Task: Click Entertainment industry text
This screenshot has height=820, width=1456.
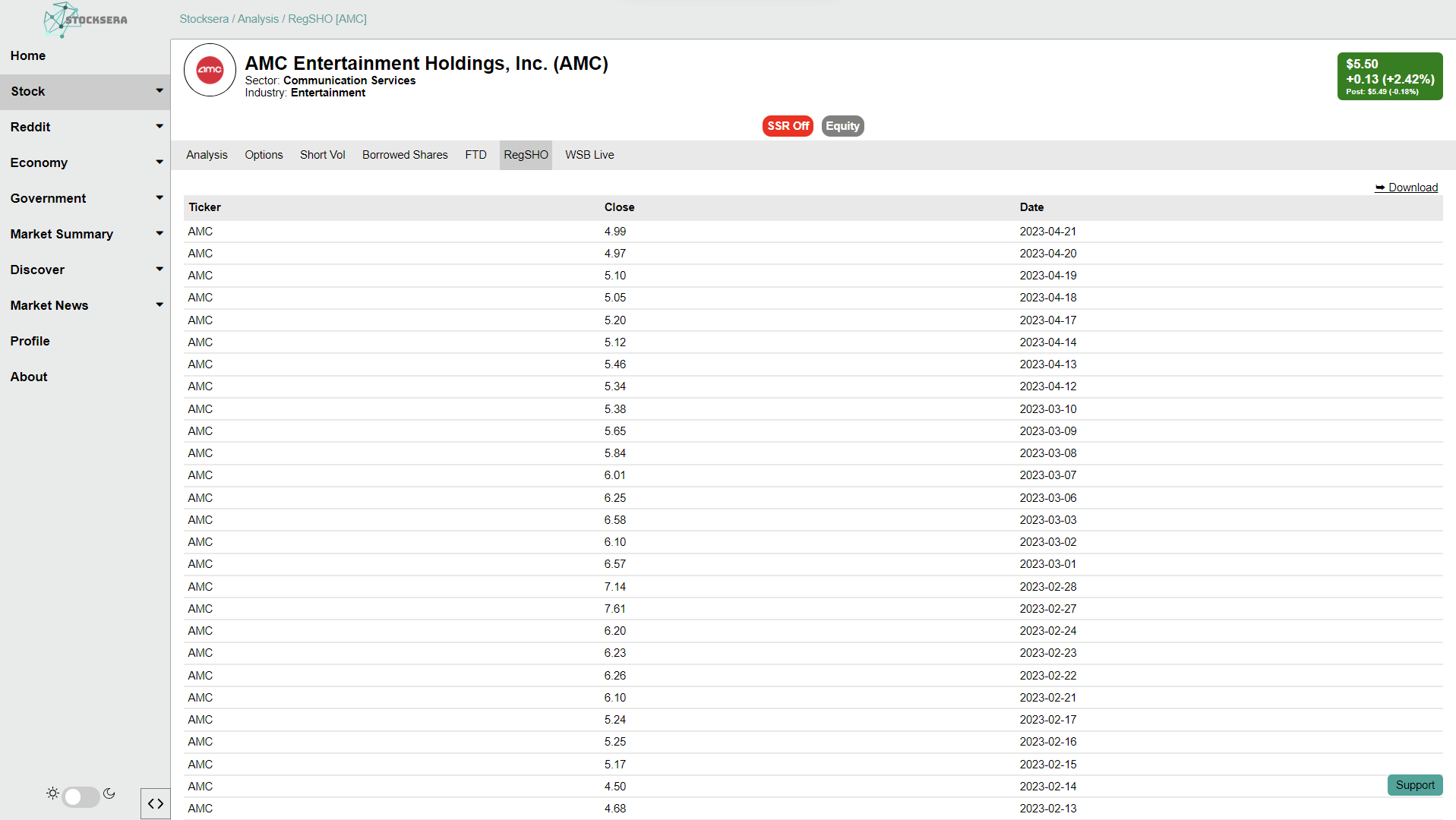Action: pyautogui.click(x=328, y=93)
